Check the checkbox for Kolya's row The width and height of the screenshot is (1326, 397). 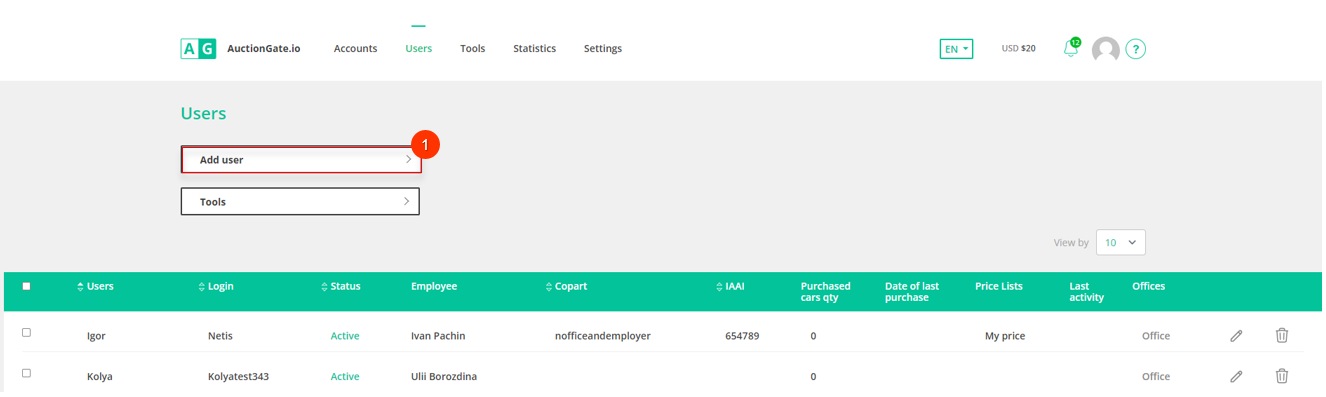[x=27, y=373]
